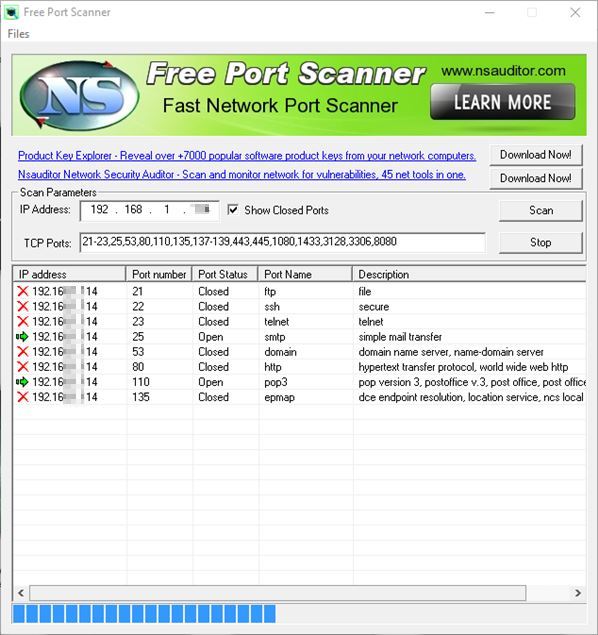
Task: Click the green arrow icon for port 25
Action: (22, 337)
